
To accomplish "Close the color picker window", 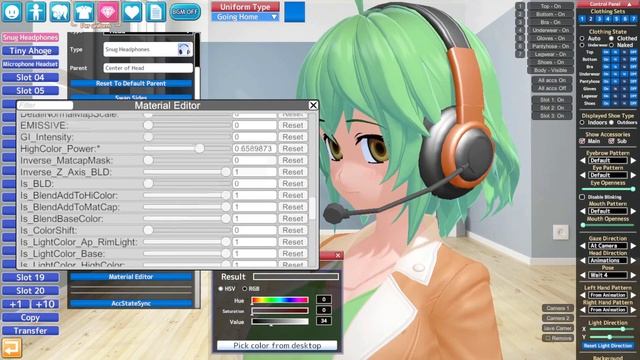I will (x=338, y=256).
